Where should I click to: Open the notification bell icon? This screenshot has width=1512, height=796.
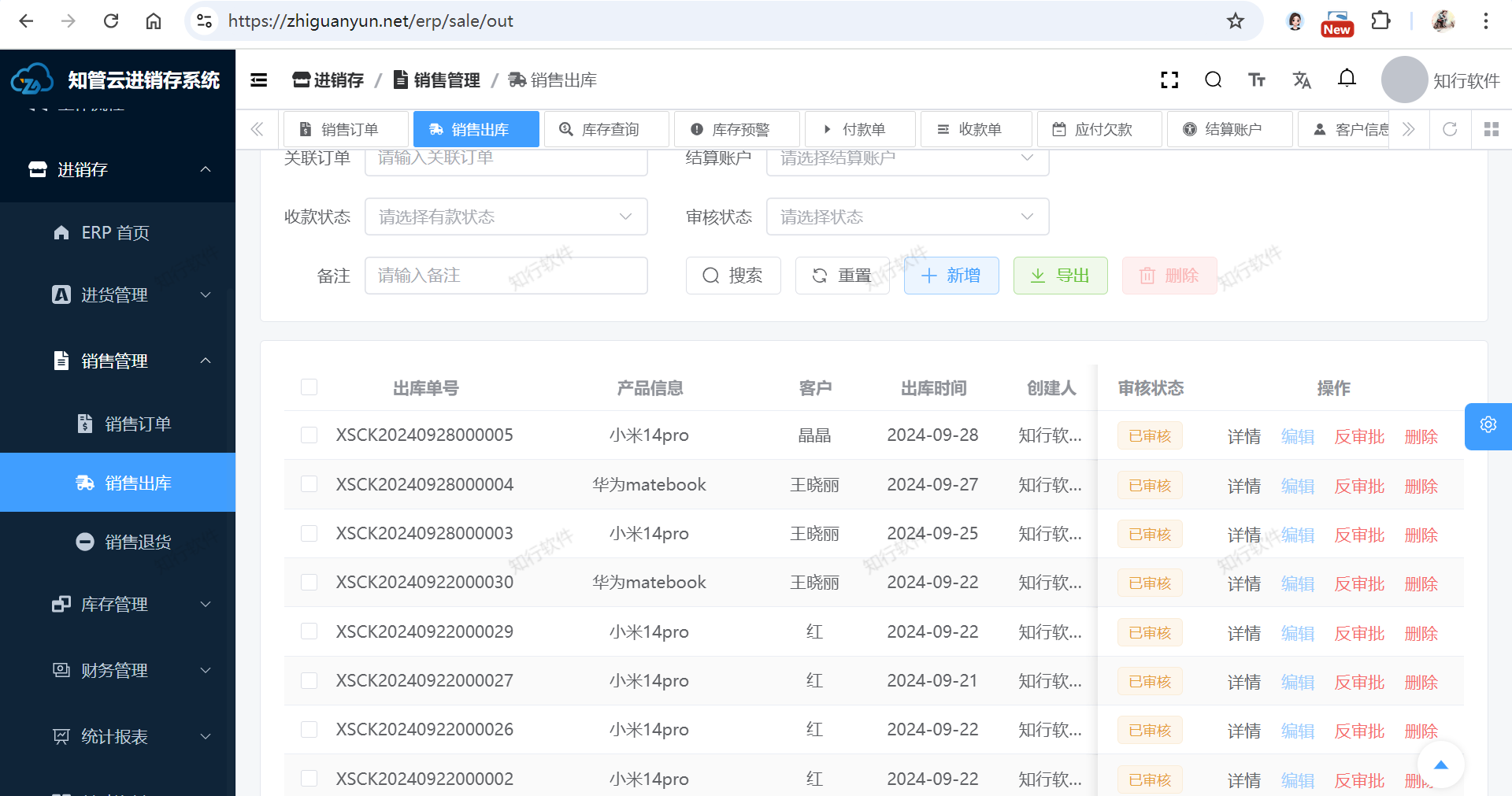[1347, 79]
